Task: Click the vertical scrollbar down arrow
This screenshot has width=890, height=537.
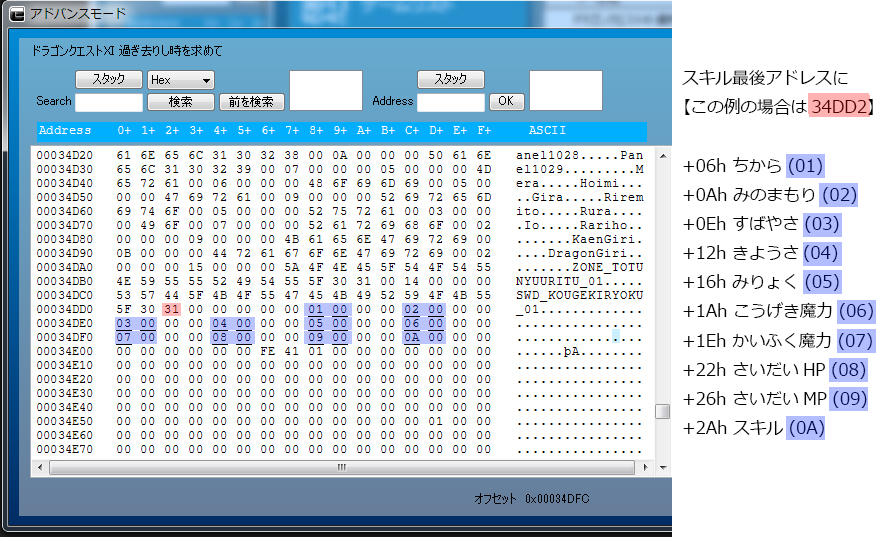Action: 662,468
